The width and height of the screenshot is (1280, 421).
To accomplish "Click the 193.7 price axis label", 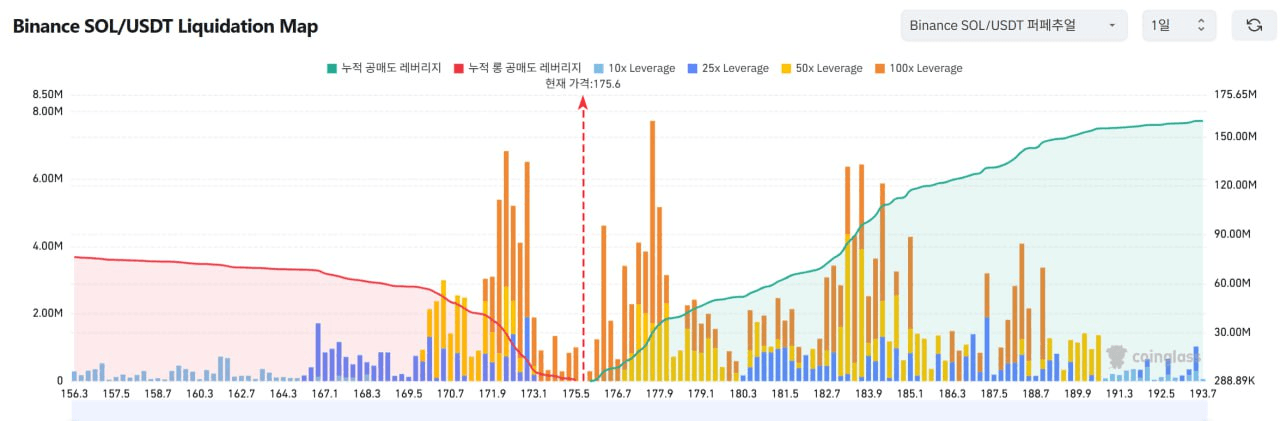I will point(1203,394).
